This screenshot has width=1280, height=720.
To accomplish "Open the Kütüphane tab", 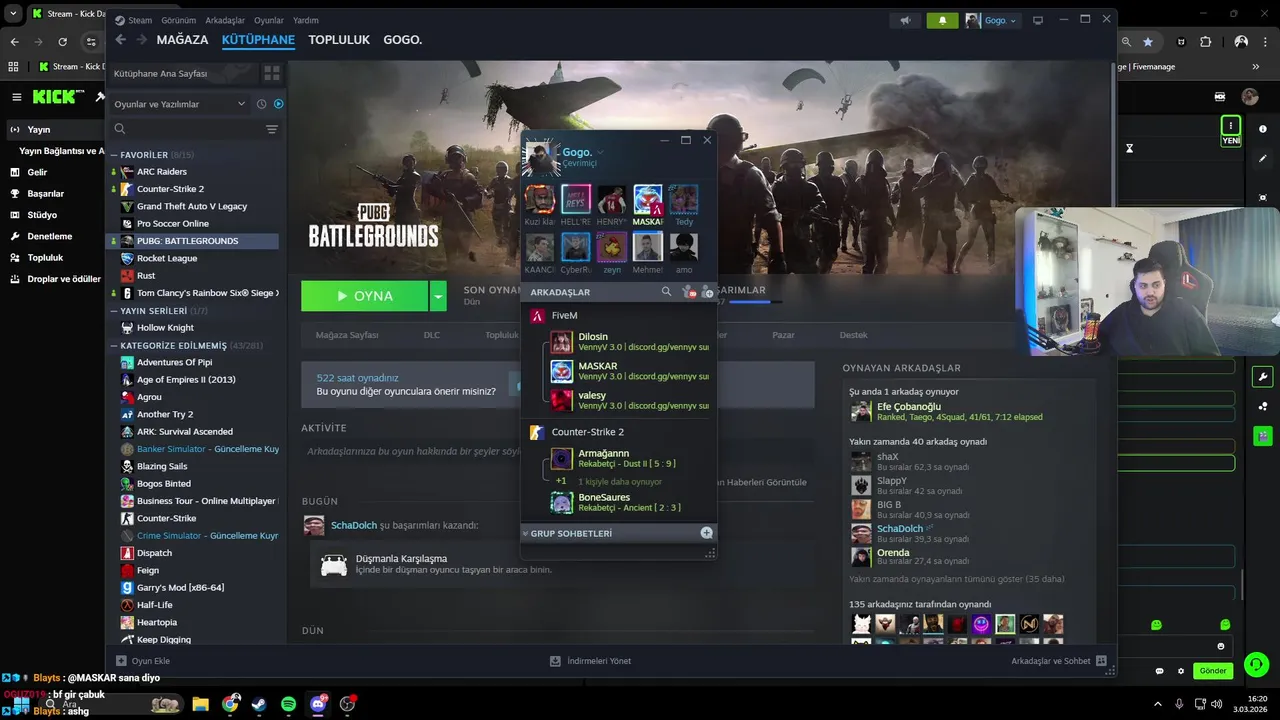I will pyautogui.click(x=258, y=40).
